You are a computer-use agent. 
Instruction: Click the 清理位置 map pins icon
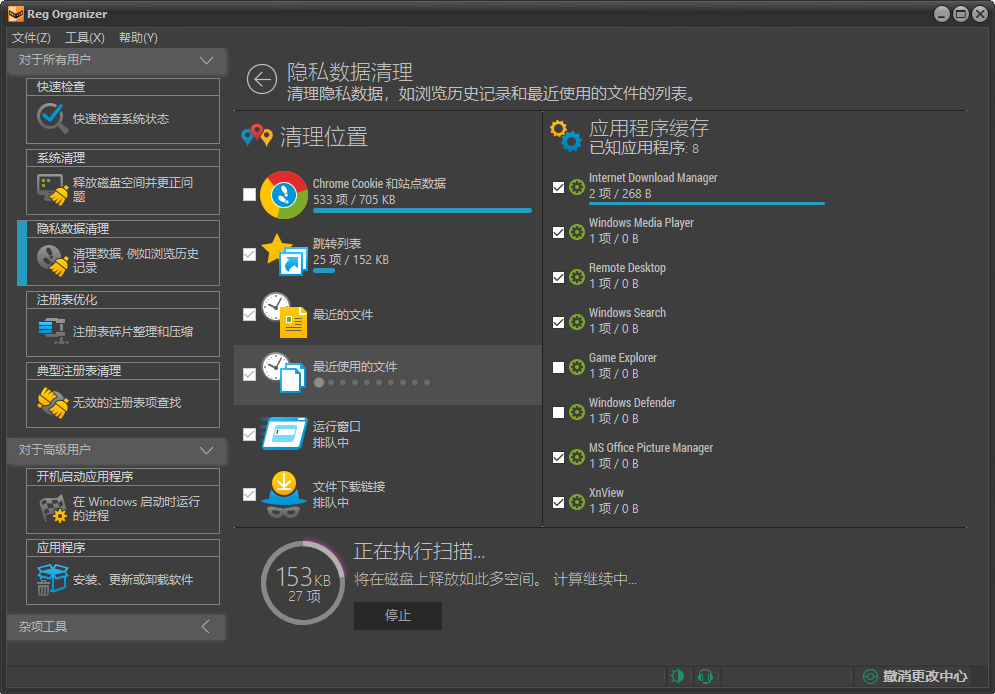tap(257, 136)
